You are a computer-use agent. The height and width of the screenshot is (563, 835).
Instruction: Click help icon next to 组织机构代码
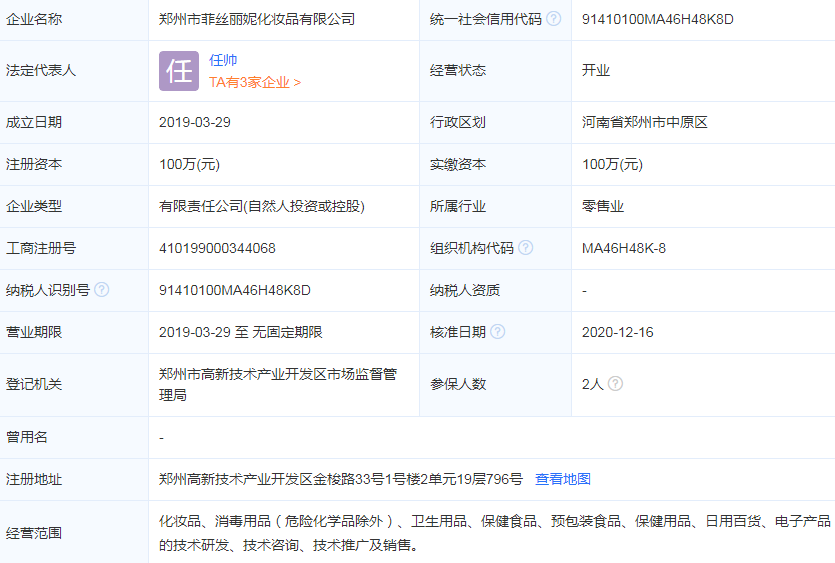[x=525, y=248]
